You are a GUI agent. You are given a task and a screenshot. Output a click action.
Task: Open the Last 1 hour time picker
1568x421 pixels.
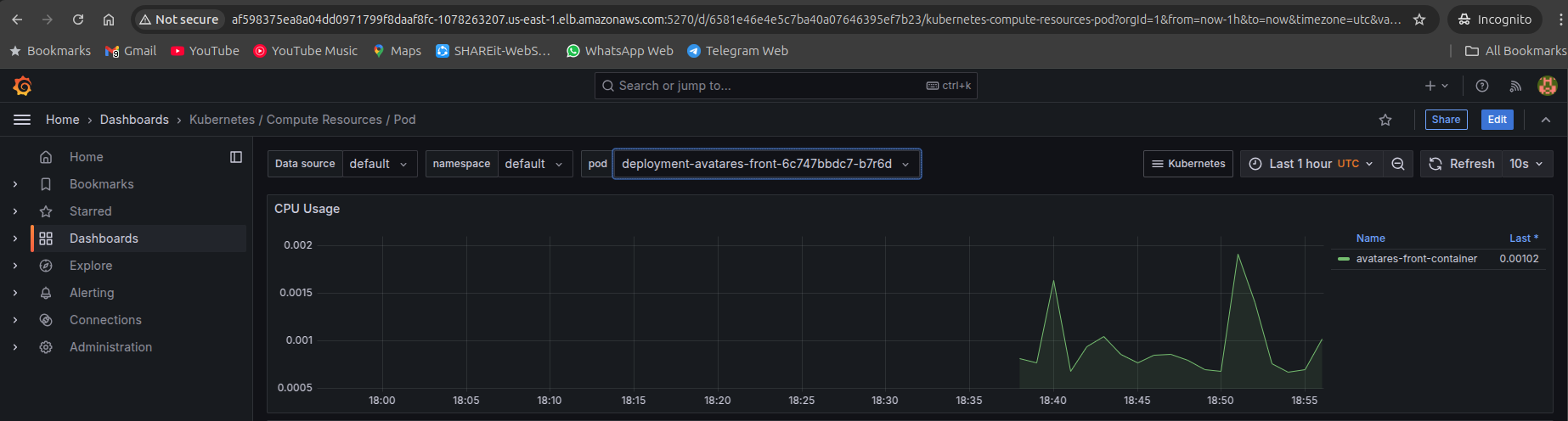pos(1311,164)
